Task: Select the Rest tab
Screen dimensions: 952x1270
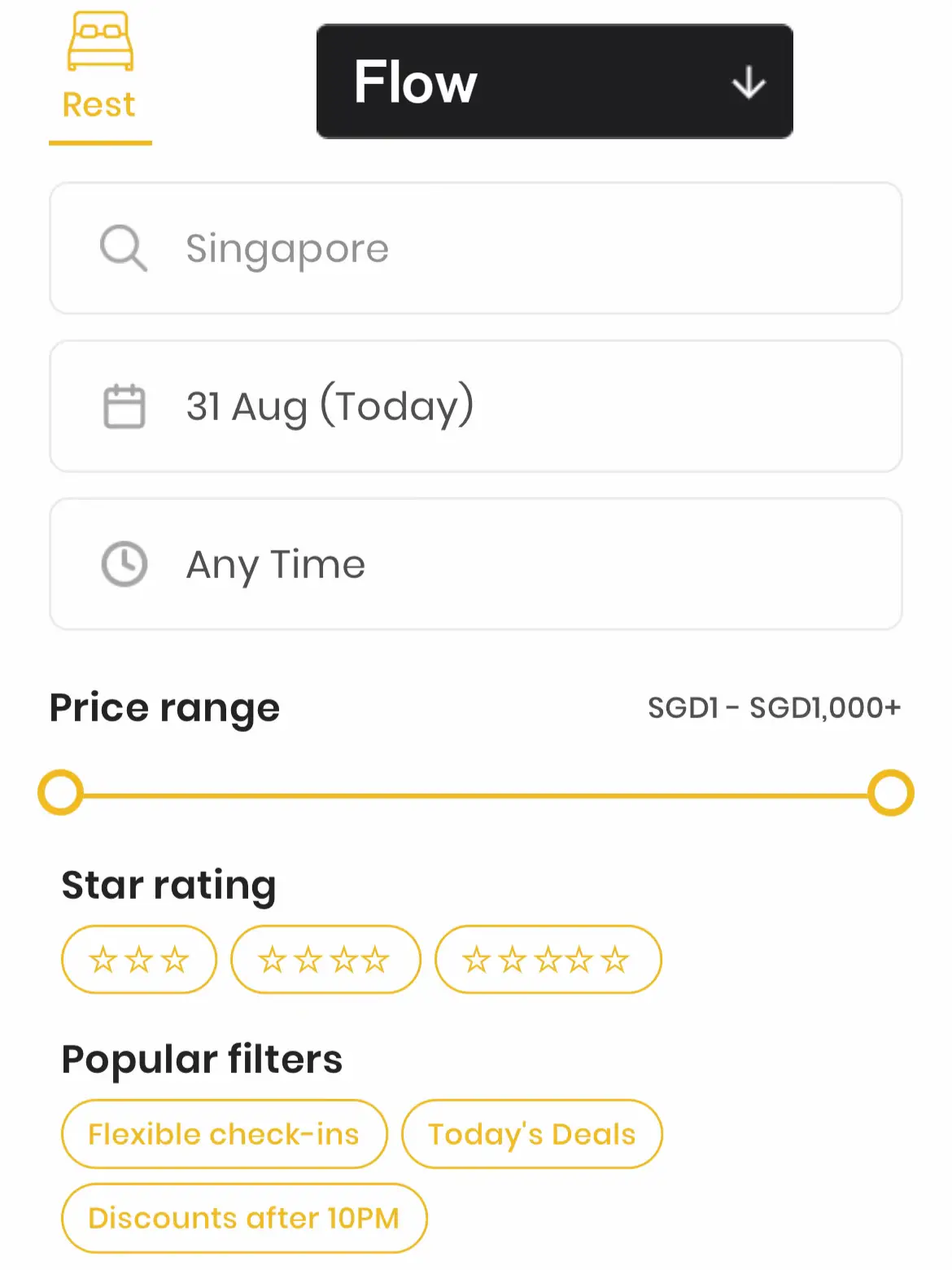Action: click(100, 77)
